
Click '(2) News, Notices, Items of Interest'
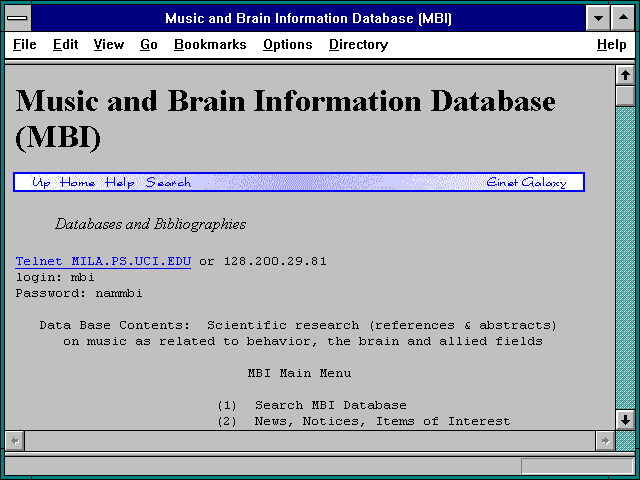point(364,421)
